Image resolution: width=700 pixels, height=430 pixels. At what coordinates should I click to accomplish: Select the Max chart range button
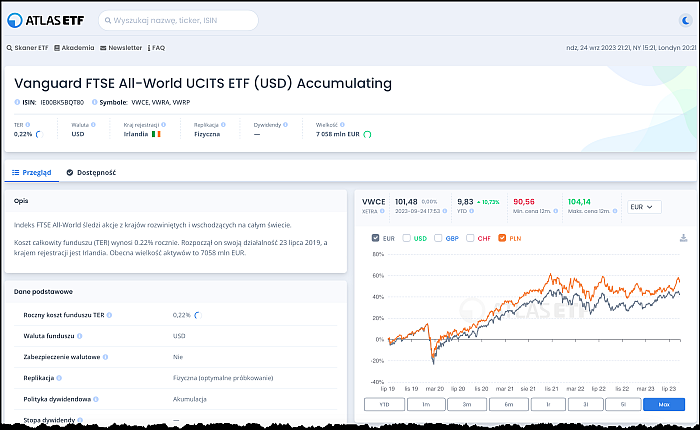point(664,404)
